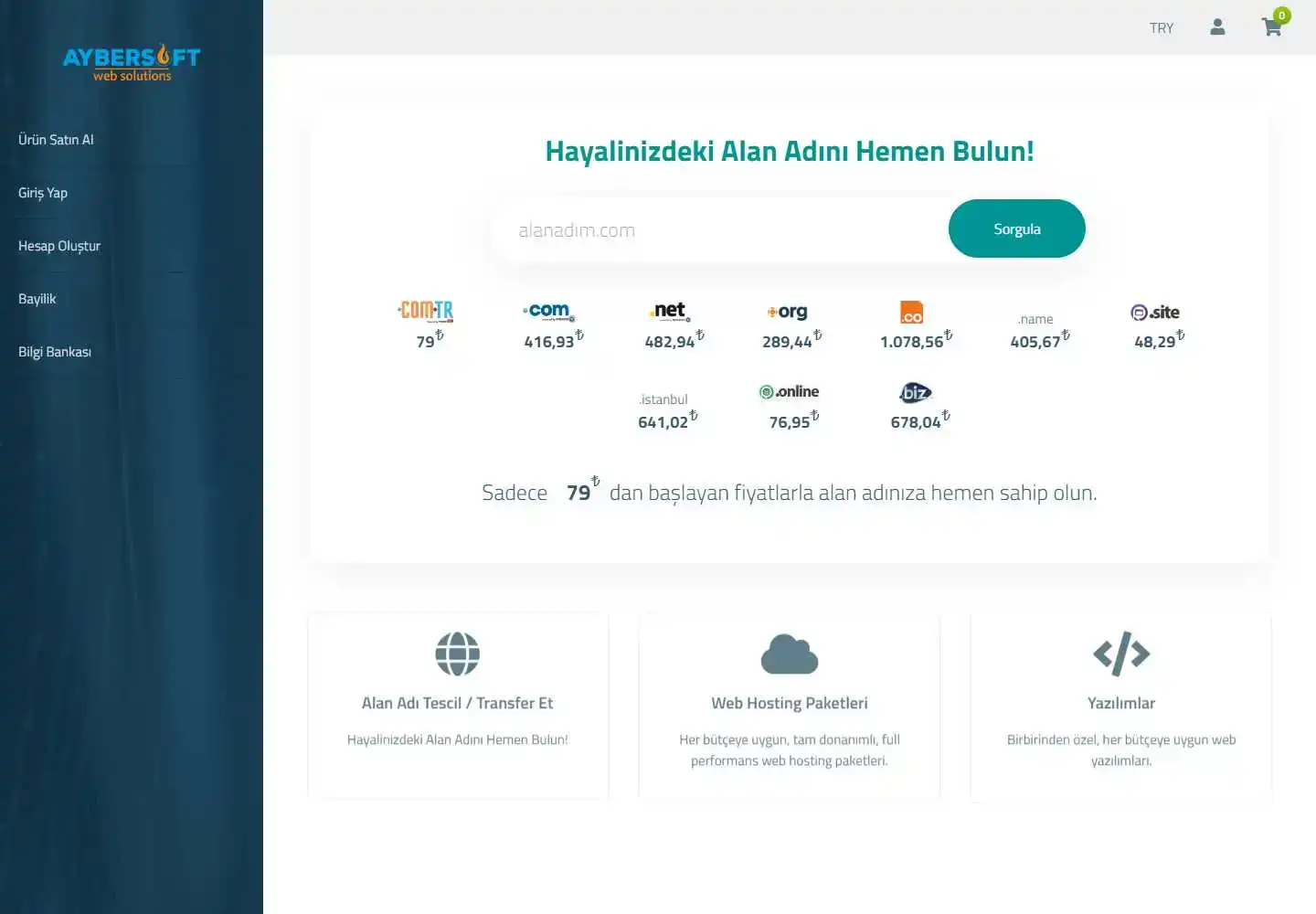The height and width of the screenshot is (914, 1316).
Task: Open the Yazılımlar link
Action: [1121, 703]
